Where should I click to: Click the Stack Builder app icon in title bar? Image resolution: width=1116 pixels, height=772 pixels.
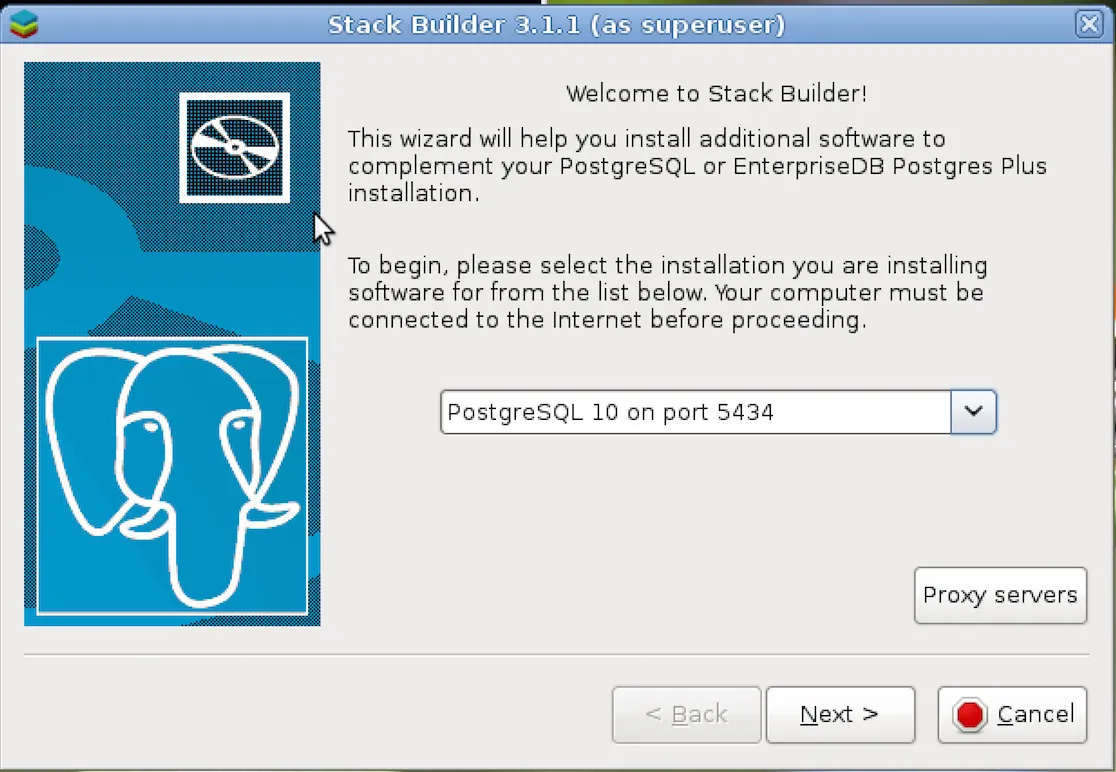24,24
